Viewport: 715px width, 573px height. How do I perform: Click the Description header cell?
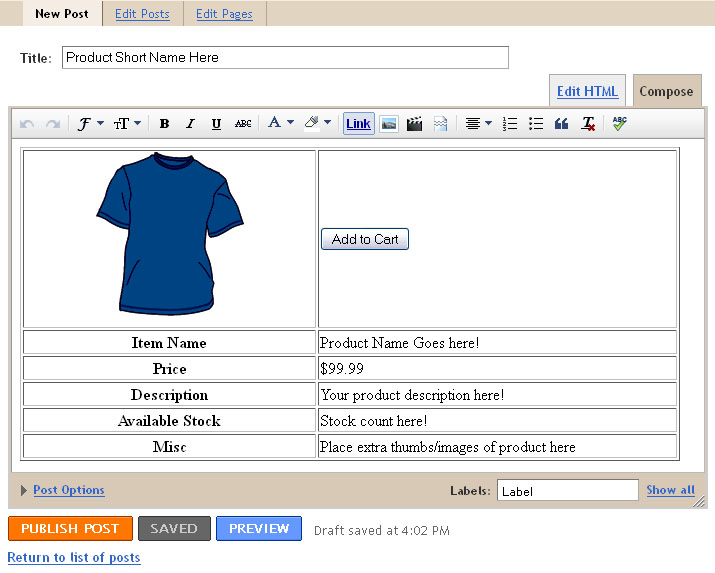[169, 394]
